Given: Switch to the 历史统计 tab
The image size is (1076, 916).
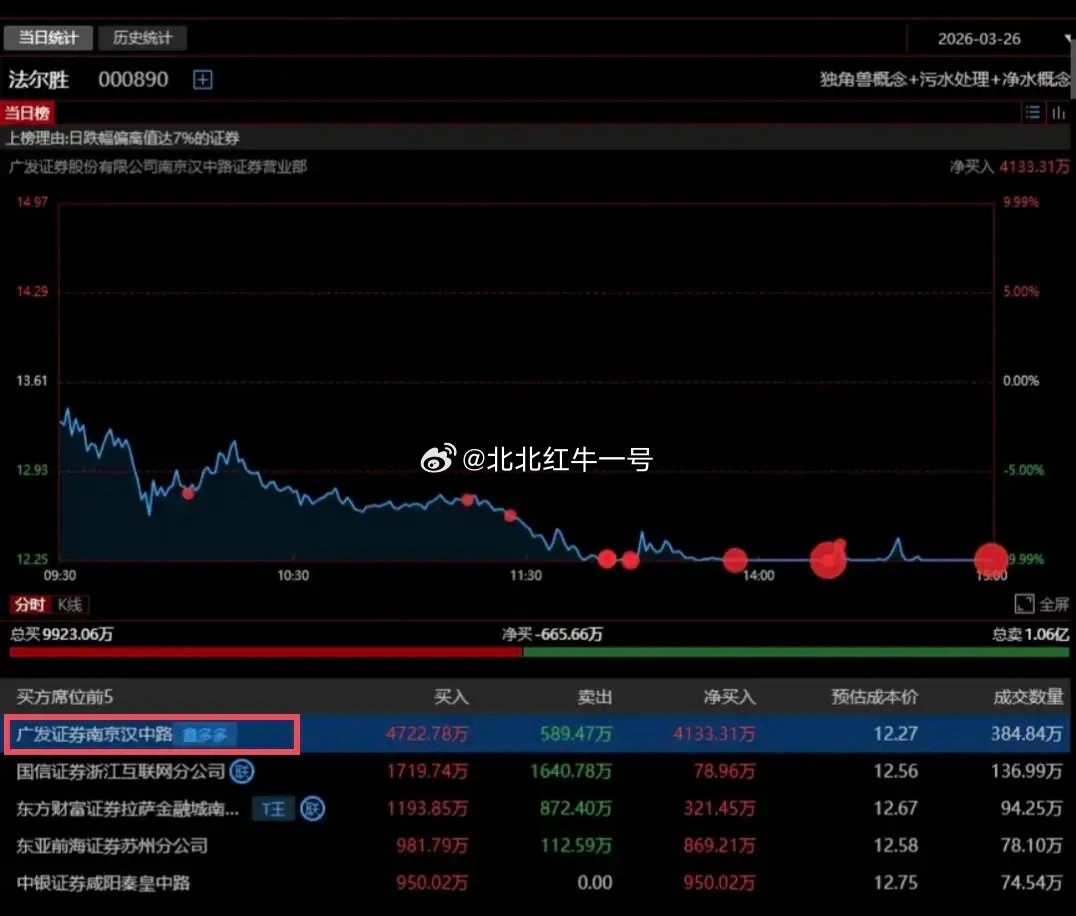Looking at the screenshot, I should point(141,37).
